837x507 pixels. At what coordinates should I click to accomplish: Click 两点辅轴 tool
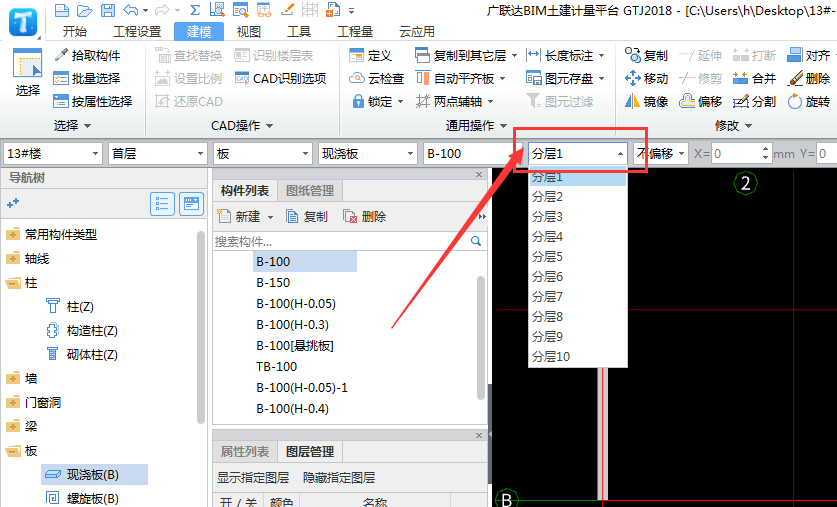pos(455,101)
